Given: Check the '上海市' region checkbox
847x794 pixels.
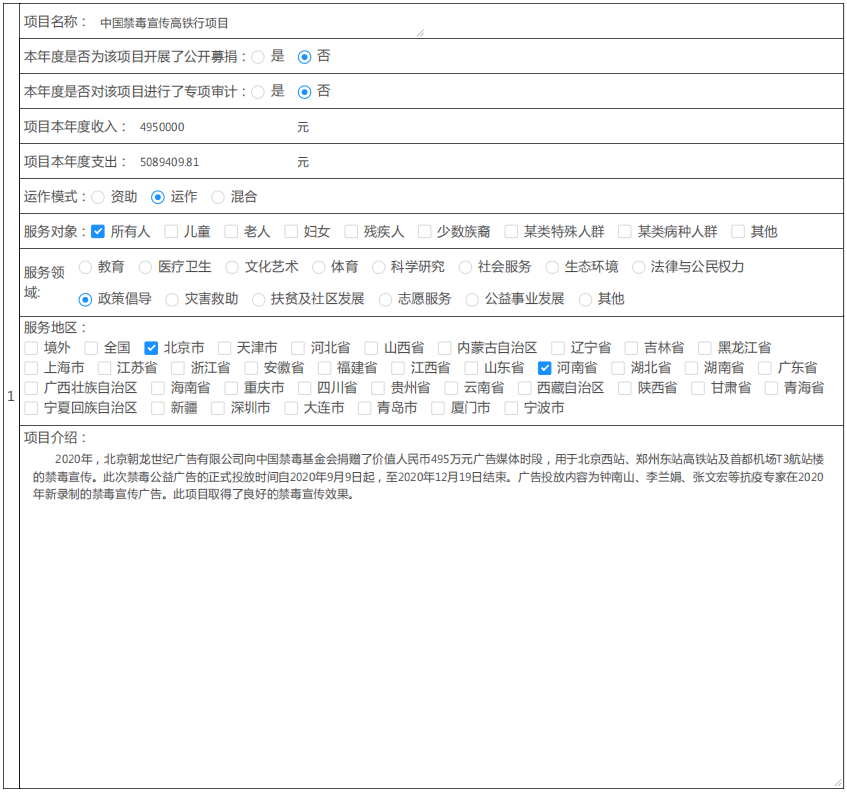Looking at the screenshot, I should (31, 368).
